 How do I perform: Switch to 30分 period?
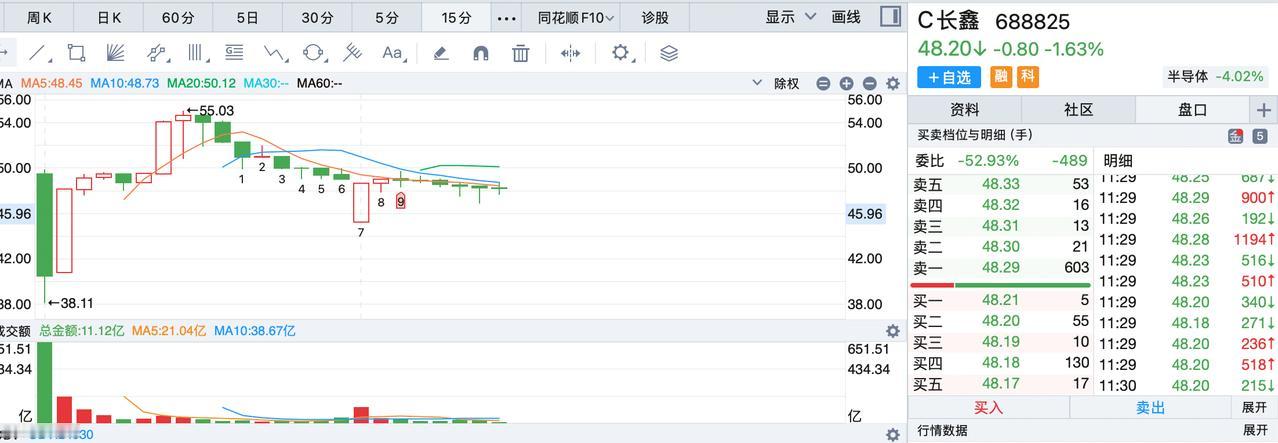click(x=317, y=17)
